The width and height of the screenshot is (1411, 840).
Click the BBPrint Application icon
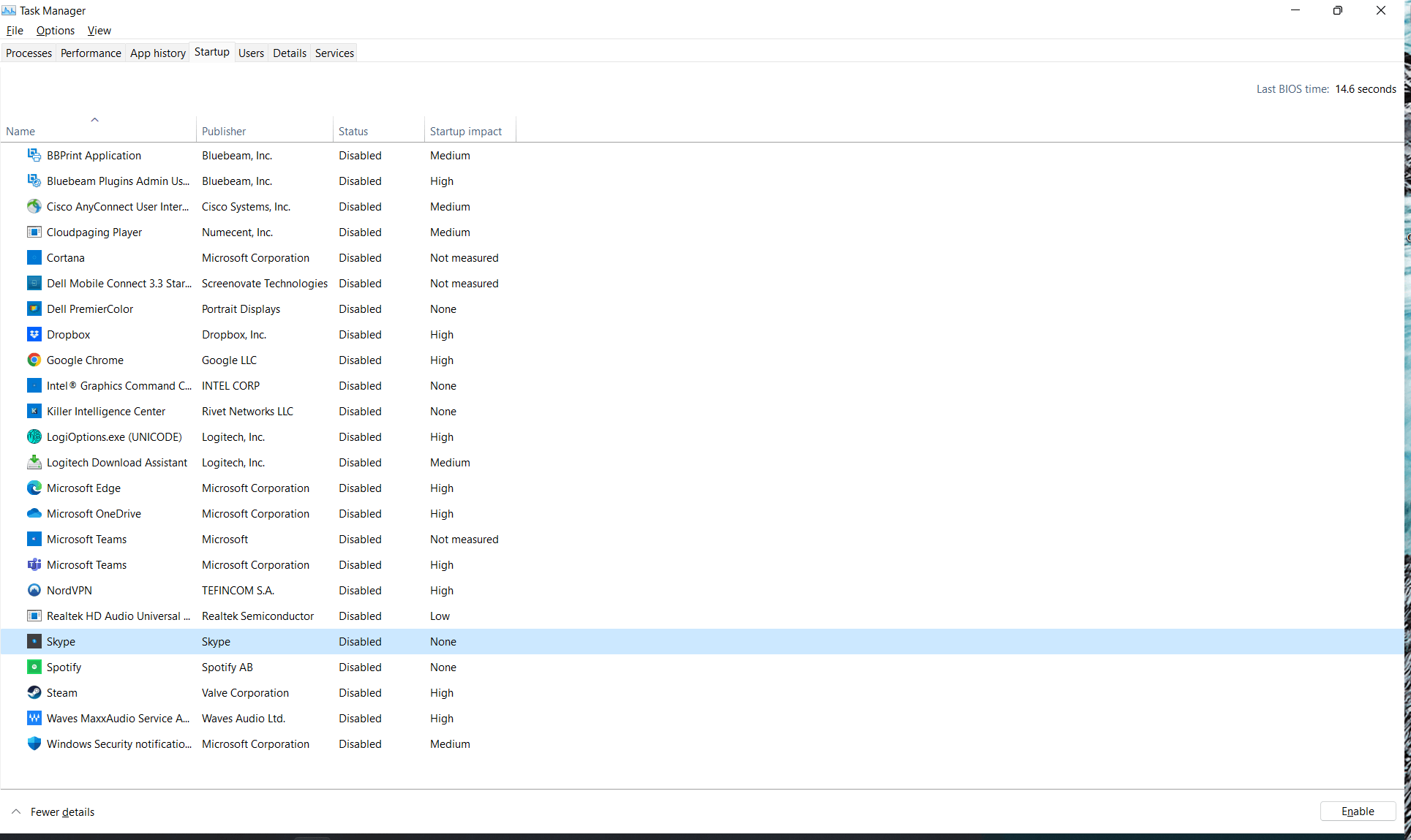point(34,155)
